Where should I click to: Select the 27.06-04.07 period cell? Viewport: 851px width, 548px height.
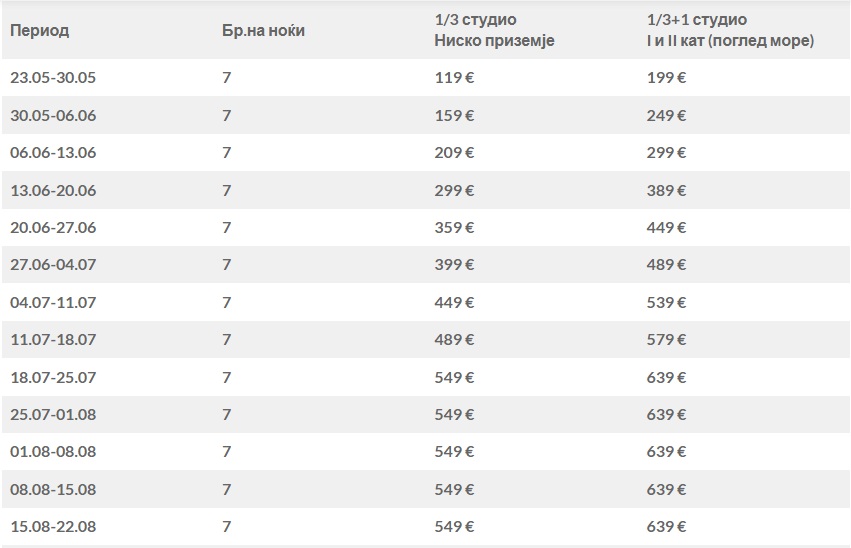53,265
